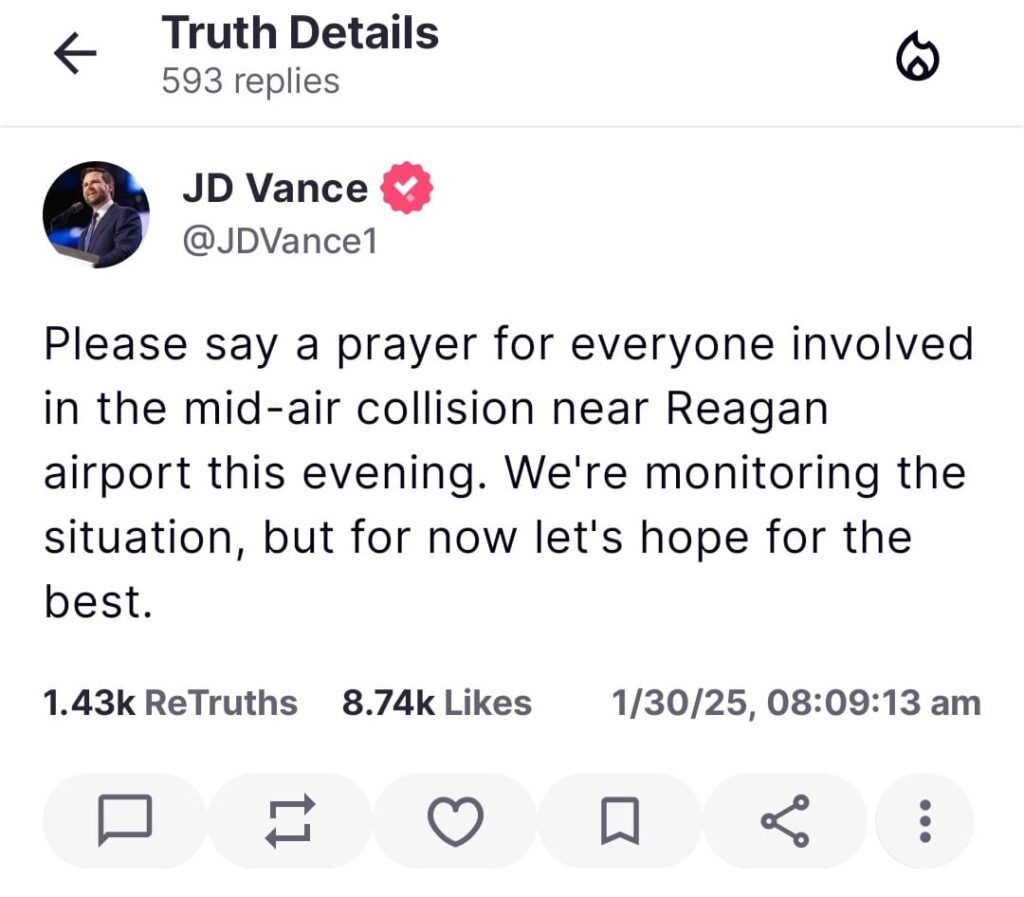The height and width of the screenshot is (897, 1024).
Task: Click the red verified badge beside JD Vance
Action: [408, 188]
